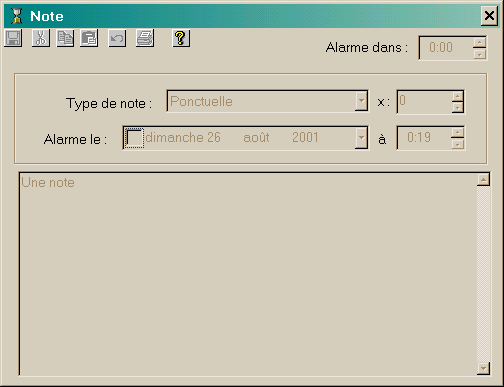Click the Print icon
This screenshot has width=504, height=387.
(x=145, y=38)
